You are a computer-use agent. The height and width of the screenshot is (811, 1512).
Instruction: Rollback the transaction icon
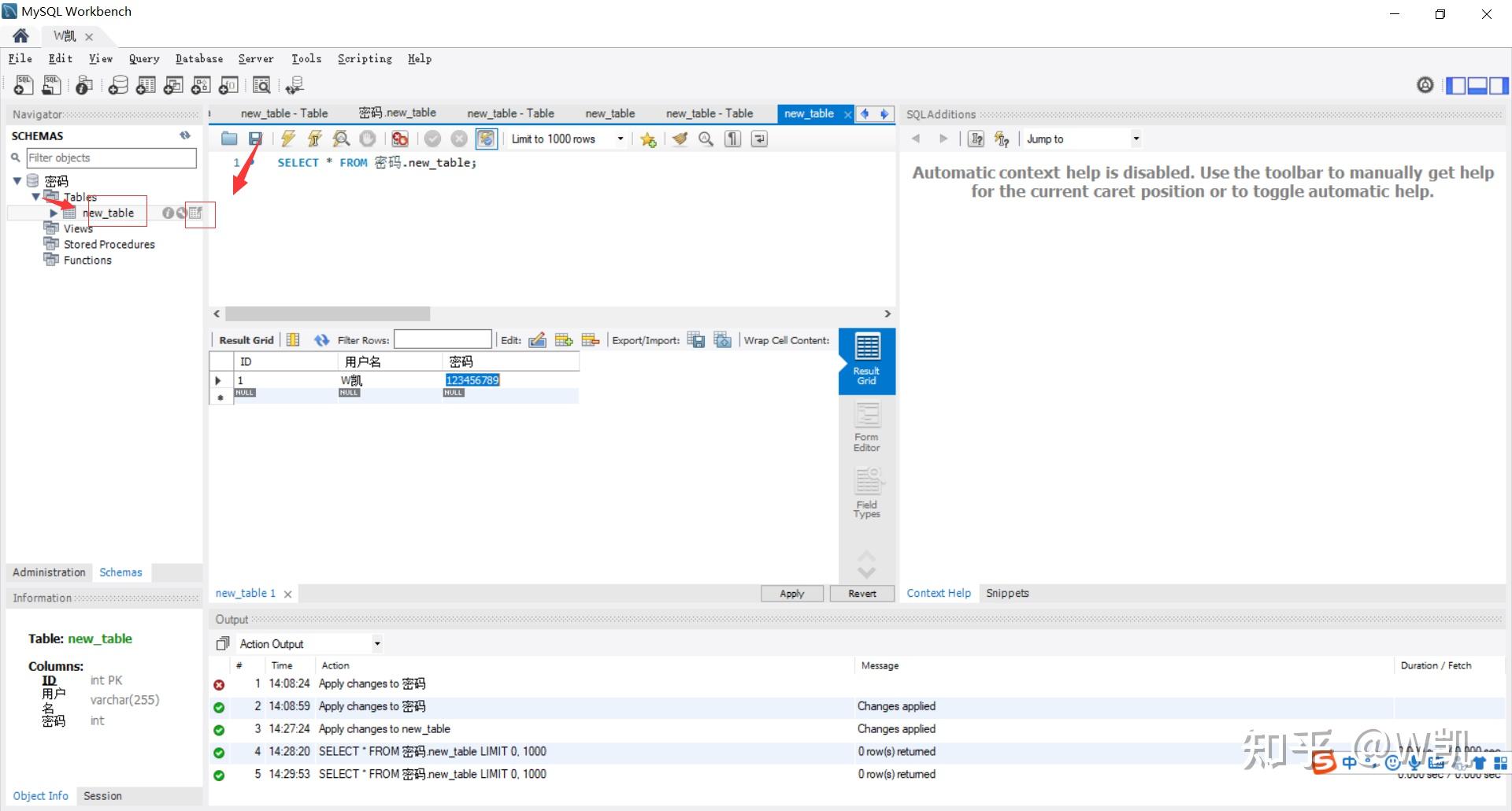459,139
